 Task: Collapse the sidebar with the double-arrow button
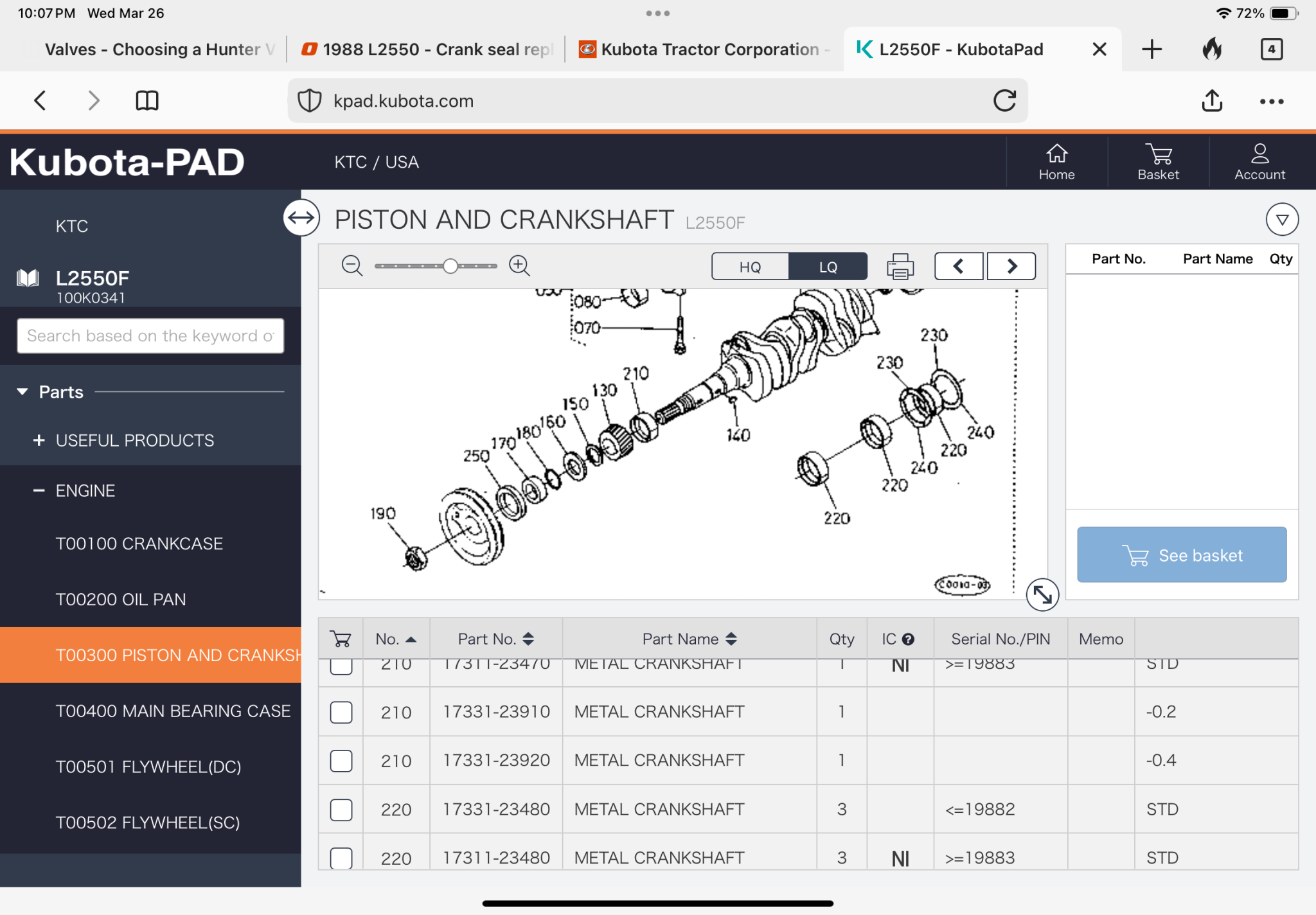(301, 218)
